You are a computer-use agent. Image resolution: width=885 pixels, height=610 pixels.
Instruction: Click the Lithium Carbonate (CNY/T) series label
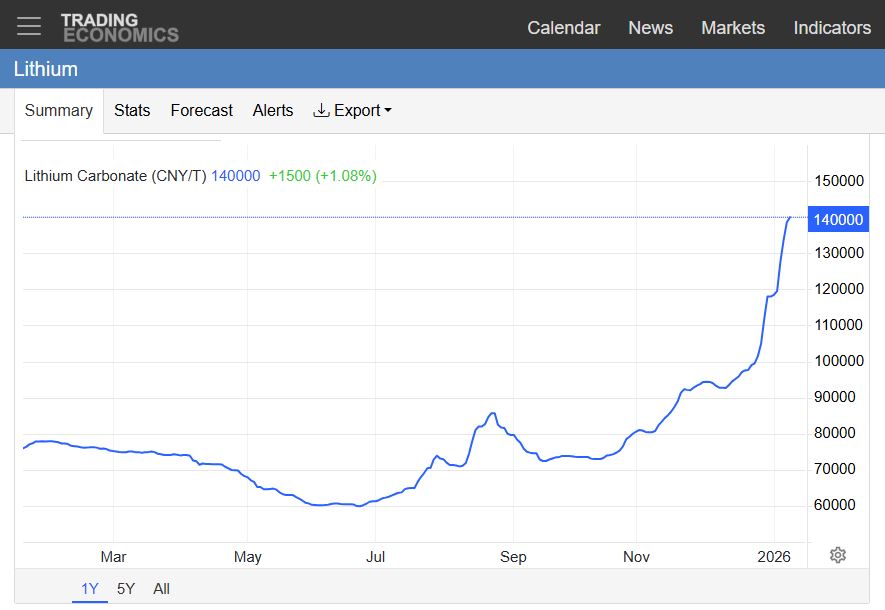(x=115, y=176)
